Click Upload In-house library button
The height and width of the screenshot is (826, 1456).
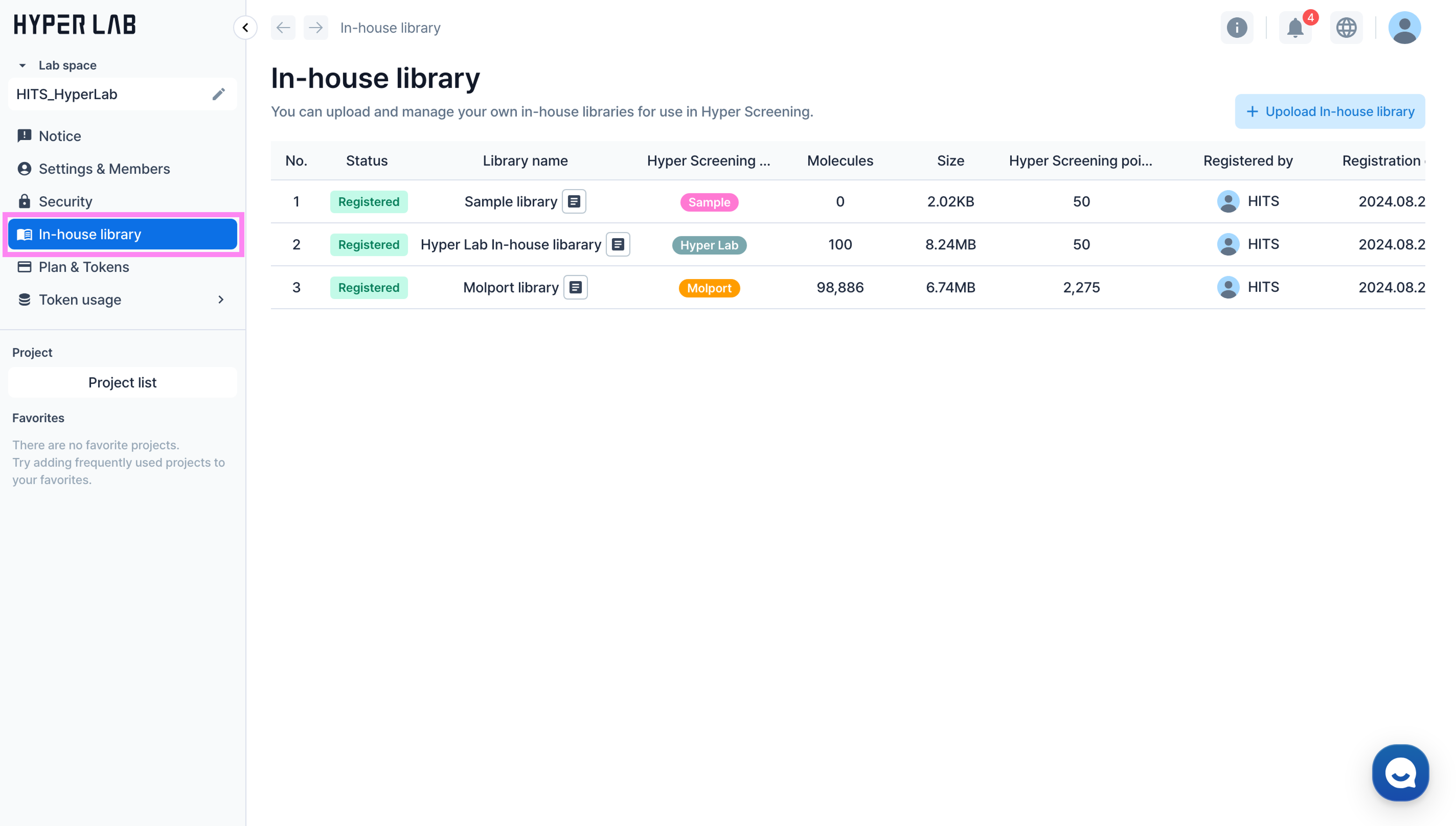1329,112
